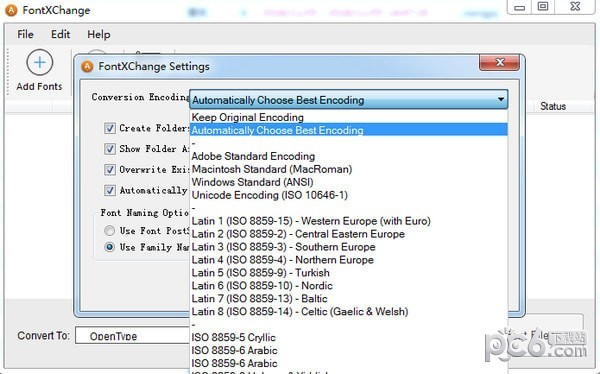This screenshot has width=600, height=374.
Task: Select Latin 5 Turkish encoding
Action: click(349, 273)
